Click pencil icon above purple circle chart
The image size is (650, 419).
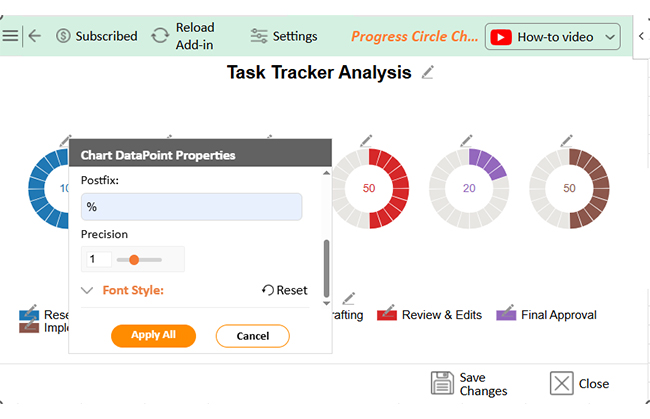click(x=466, y=140)
